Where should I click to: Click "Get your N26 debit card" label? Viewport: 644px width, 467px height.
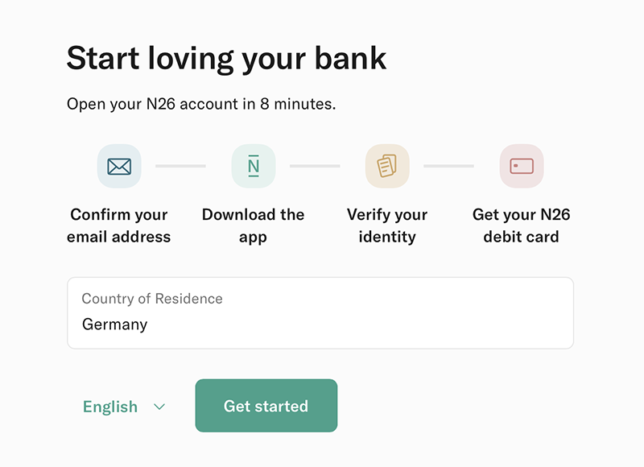tap(521, 225)
